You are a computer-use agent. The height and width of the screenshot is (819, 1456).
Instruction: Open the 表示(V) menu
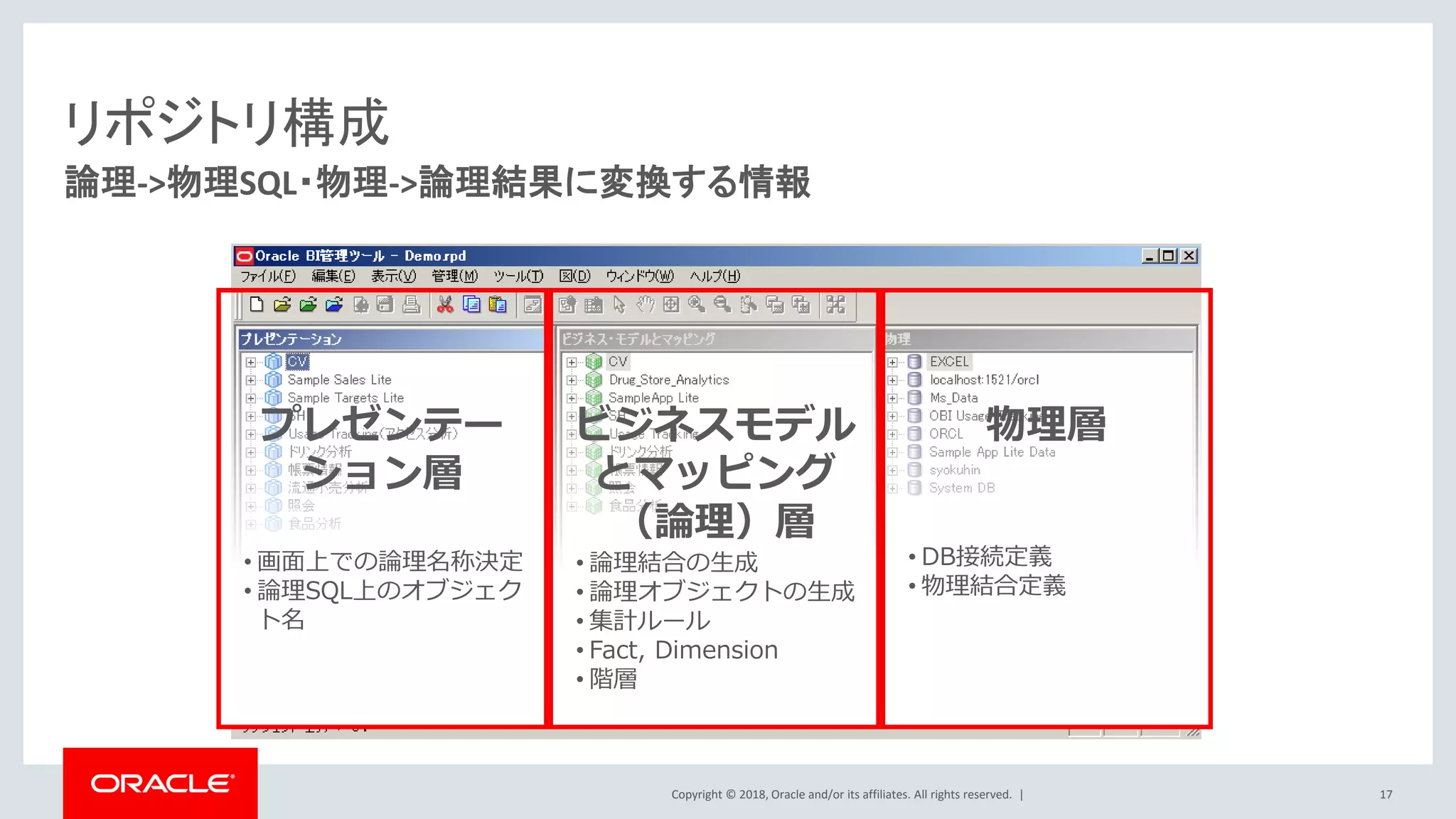pyautogui.click(x=393, y=276)
